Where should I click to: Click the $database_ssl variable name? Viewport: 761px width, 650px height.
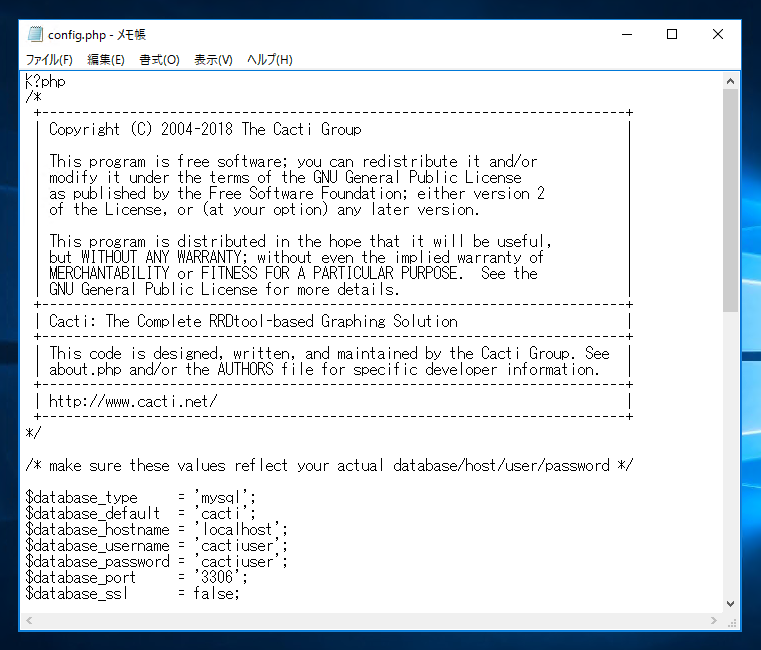(x=77, y=594)
